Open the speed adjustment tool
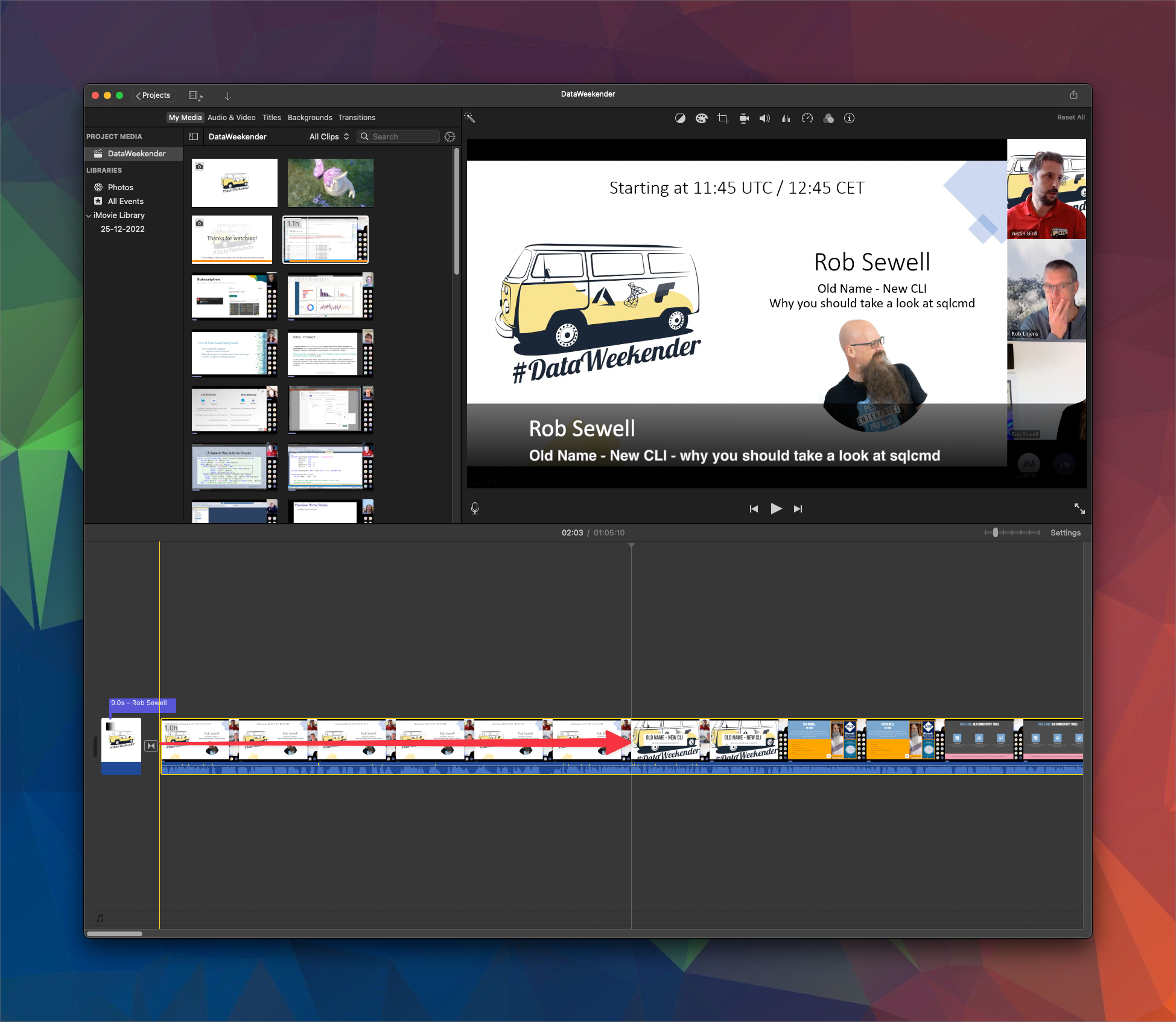The image size is (1176, 1022). (x=807, y=118)
